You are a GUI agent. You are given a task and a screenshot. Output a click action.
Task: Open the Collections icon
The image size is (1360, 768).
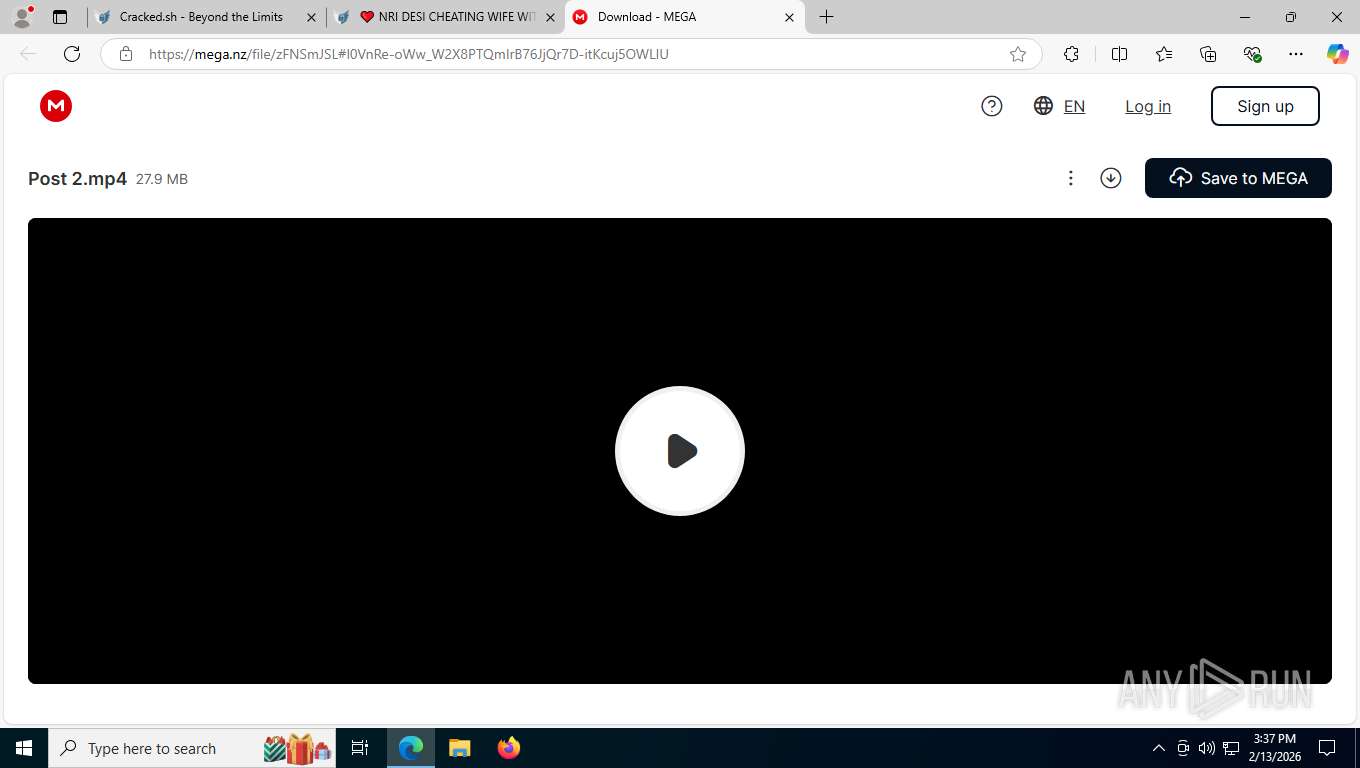(x=1208, y=54)
